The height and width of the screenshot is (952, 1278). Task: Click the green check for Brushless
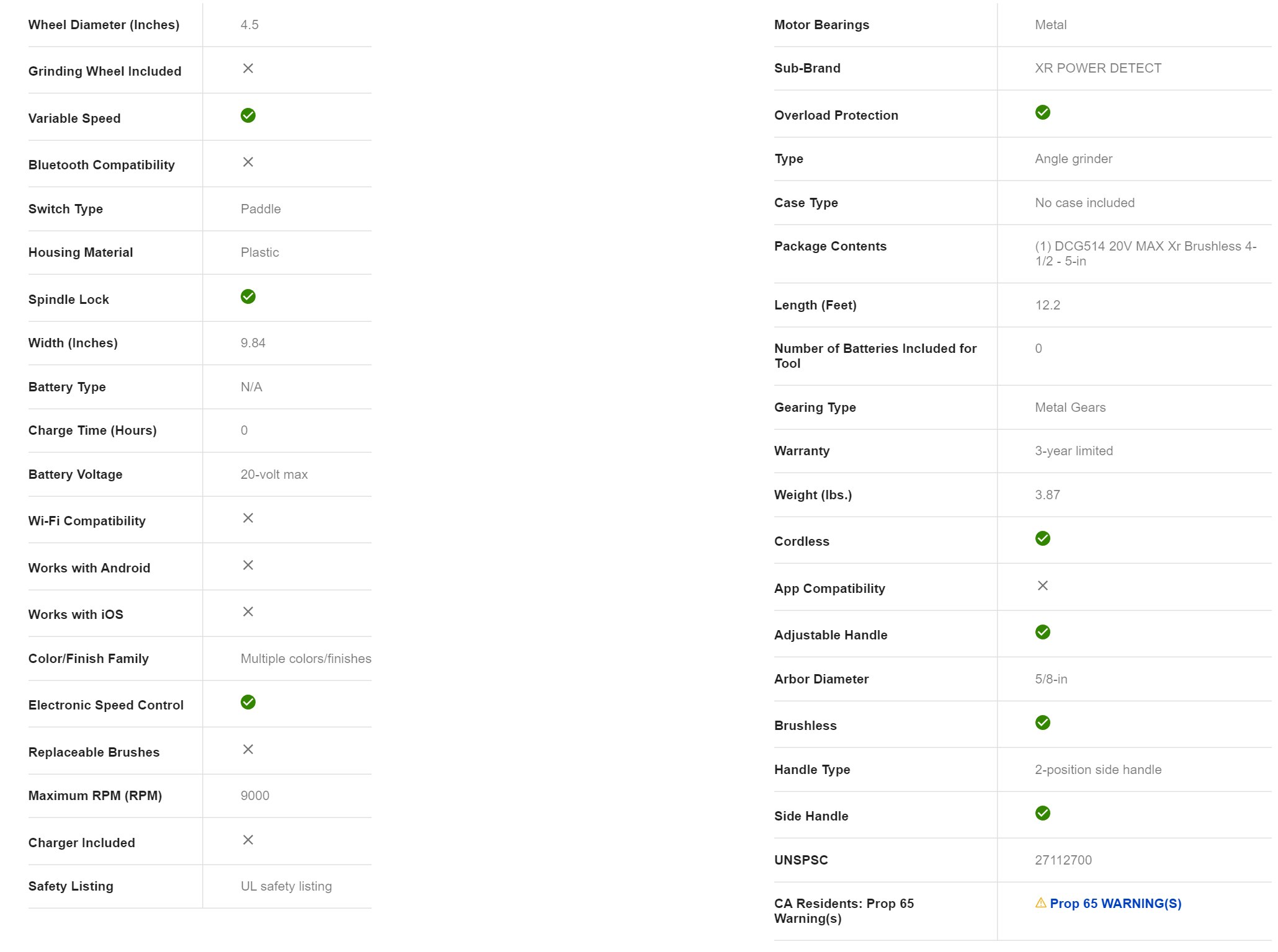tap(1042, 723)
